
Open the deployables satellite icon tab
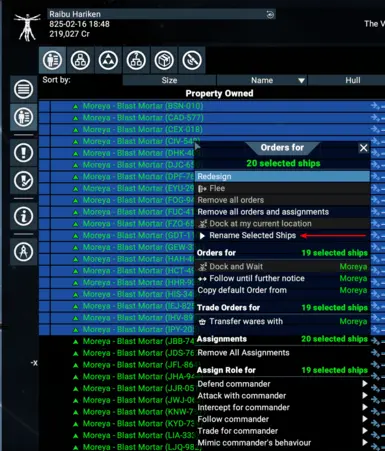pyautogui.click(x=192, y=60)
